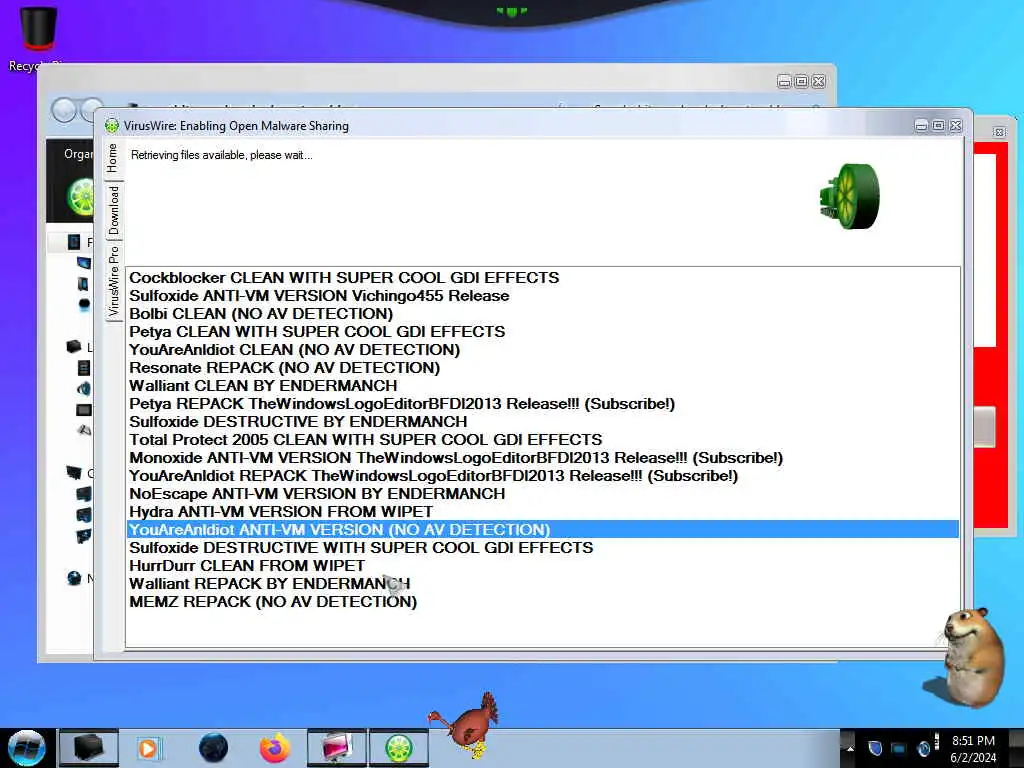
Task: Click the VirusWire title bar lime icon
Action: click(x=112, y=125)
